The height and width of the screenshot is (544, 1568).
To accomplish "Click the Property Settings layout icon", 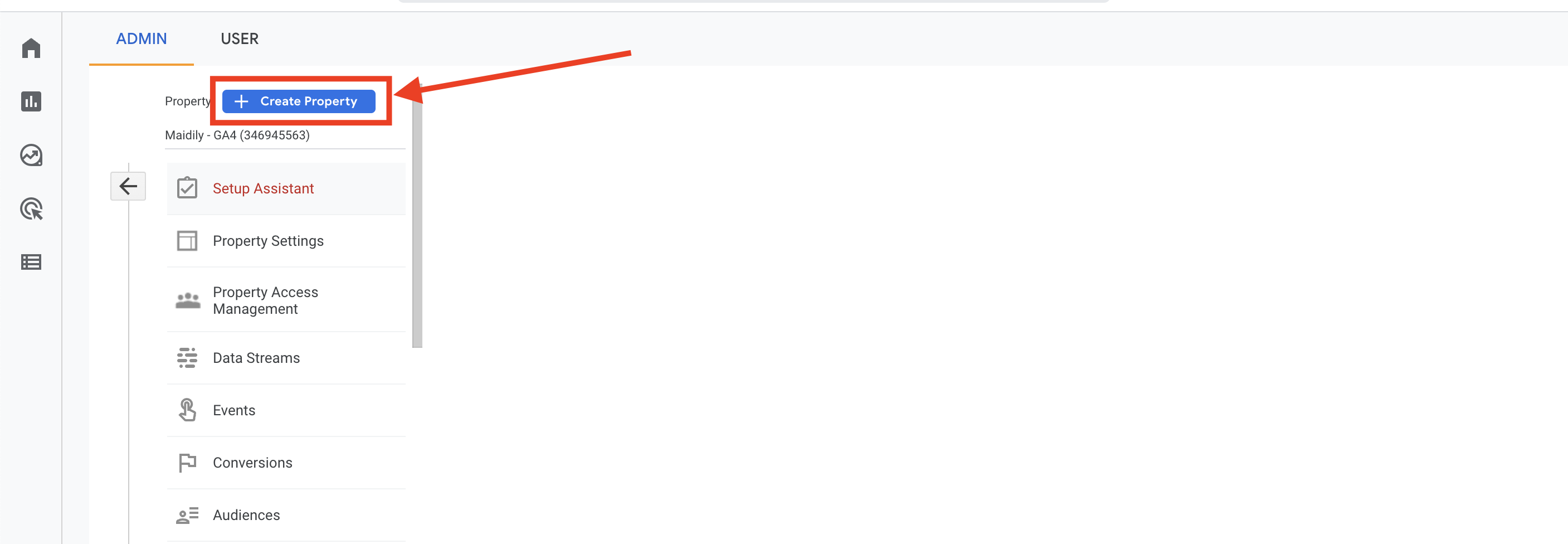I will pyautogui.click(x=187, y=241).
